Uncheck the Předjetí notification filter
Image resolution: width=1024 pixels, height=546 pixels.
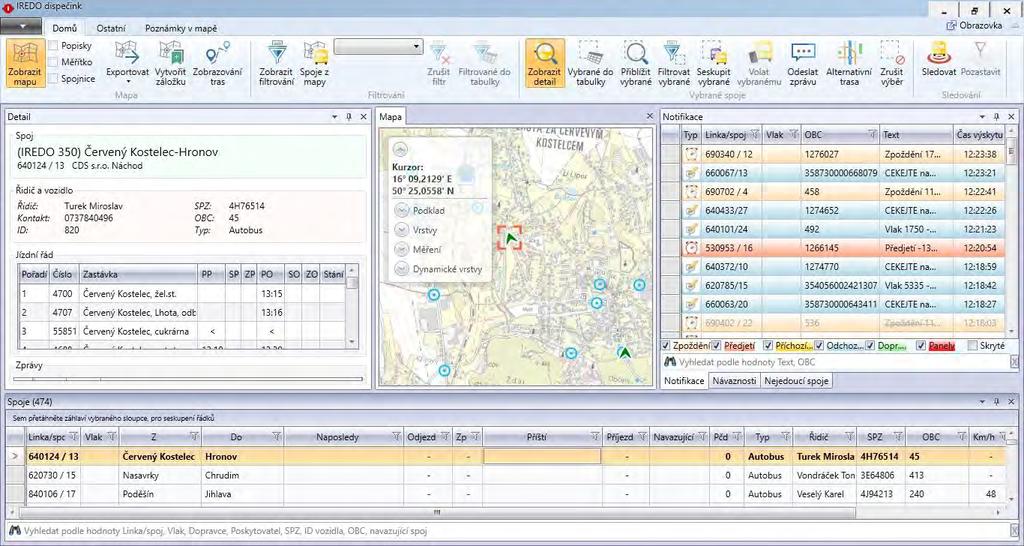point(716,345)
